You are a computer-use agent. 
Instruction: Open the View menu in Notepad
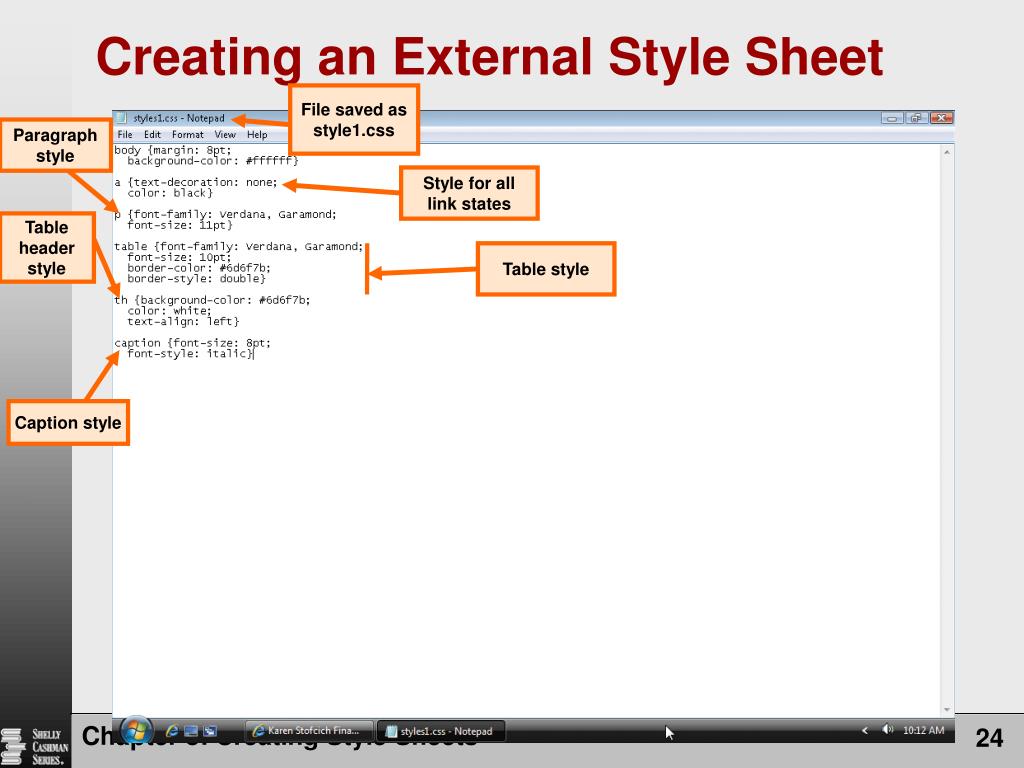click(225, 135)
